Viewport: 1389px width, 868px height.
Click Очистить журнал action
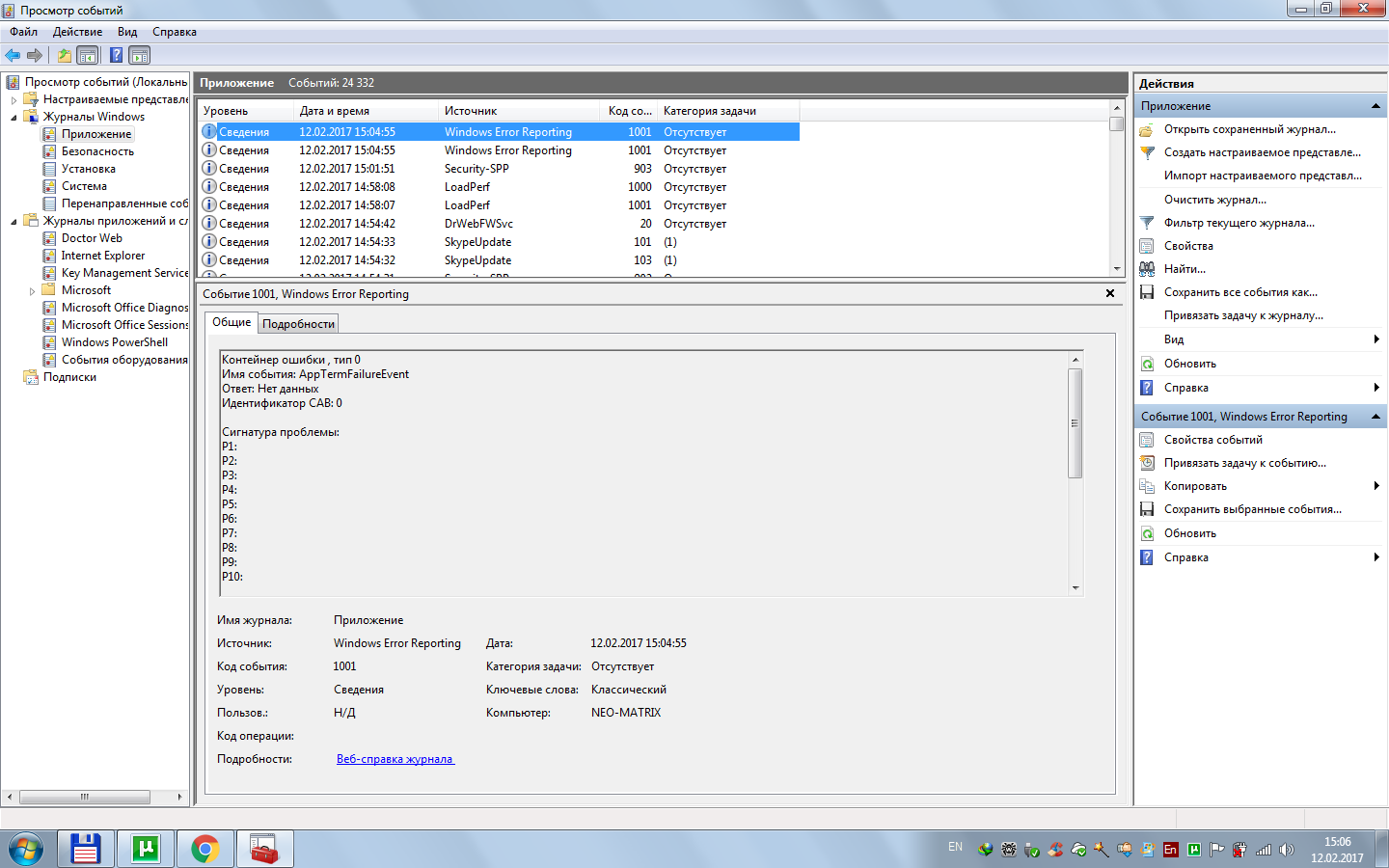click(x=1215, y=200)
